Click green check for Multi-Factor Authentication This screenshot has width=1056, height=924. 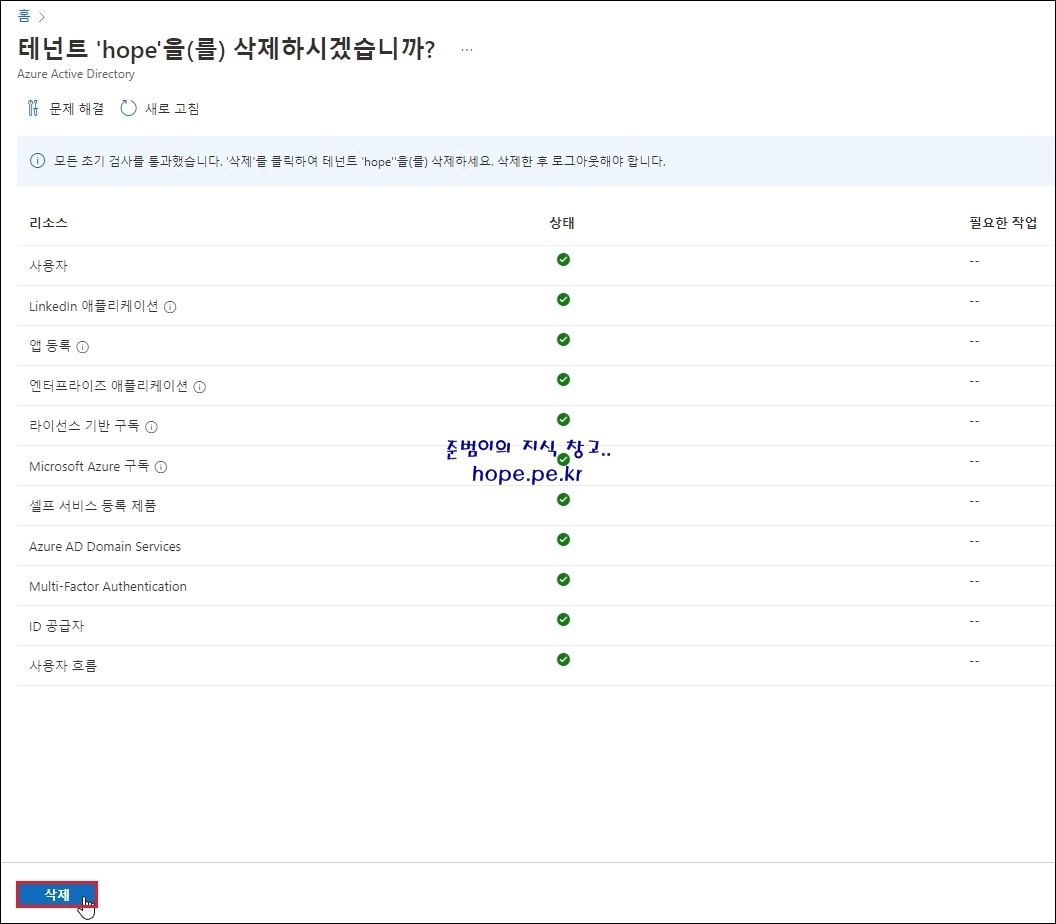564,580
